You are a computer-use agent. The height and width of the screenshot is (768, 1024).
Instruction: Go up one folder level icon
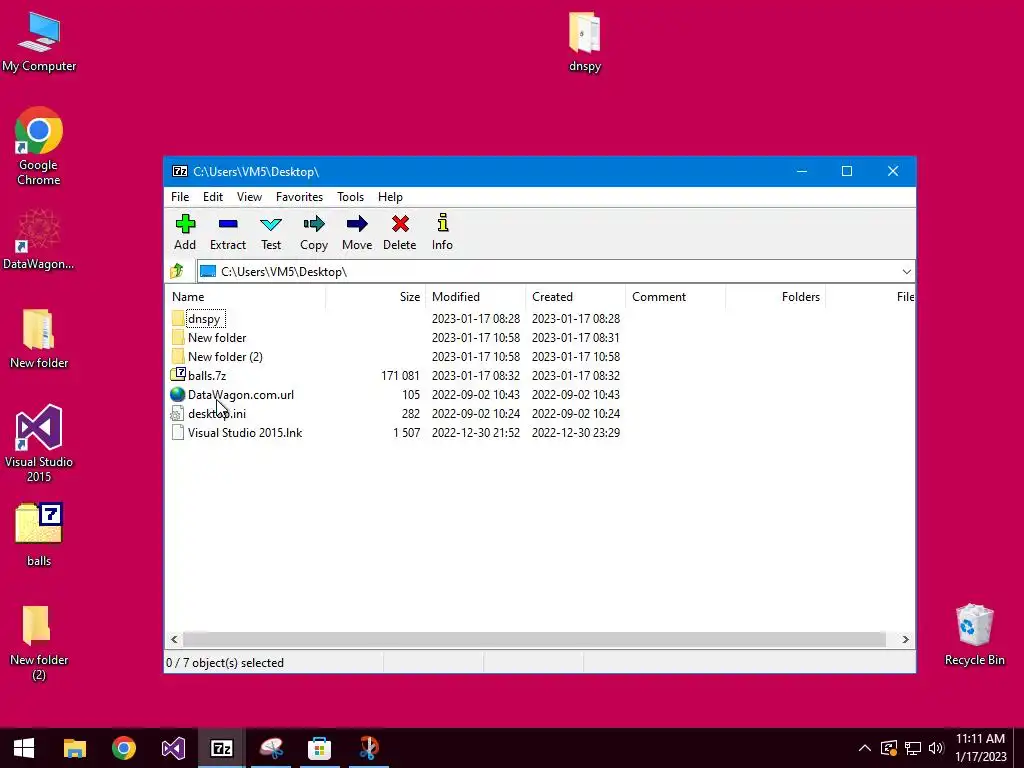click(x=177, y=271)
